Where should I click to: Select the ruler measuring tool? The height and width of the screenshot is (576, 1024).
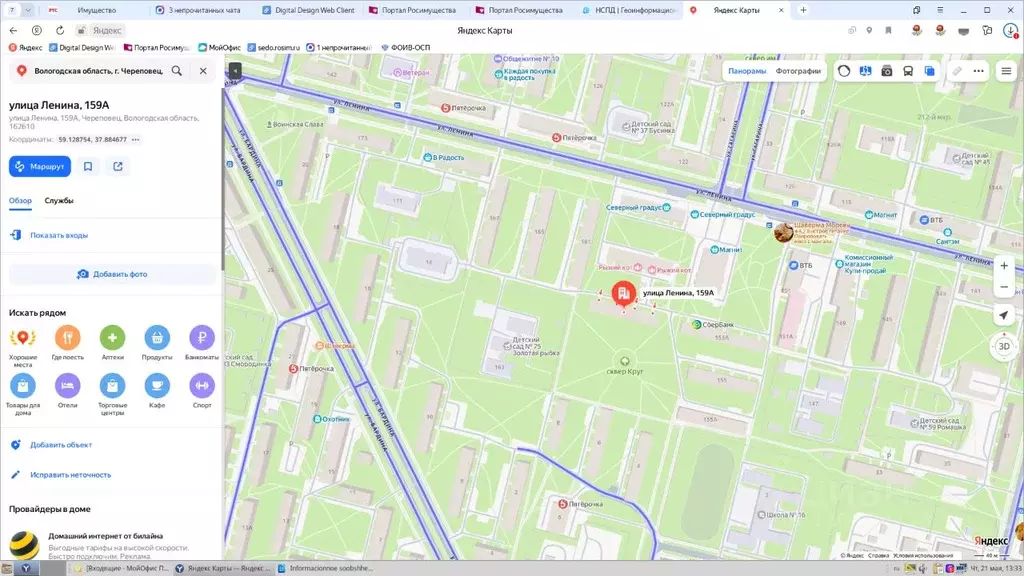(x=957, y=71)
